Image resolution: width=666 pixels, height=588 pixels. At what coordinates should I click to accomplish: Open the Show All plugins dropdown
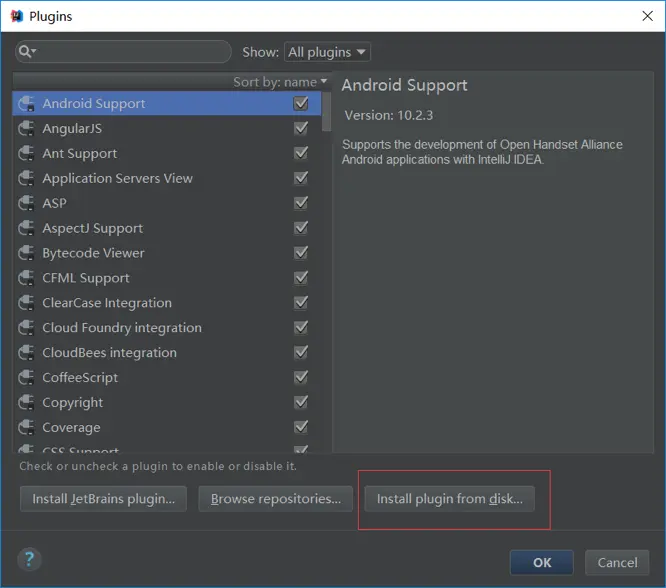(327, 52)
